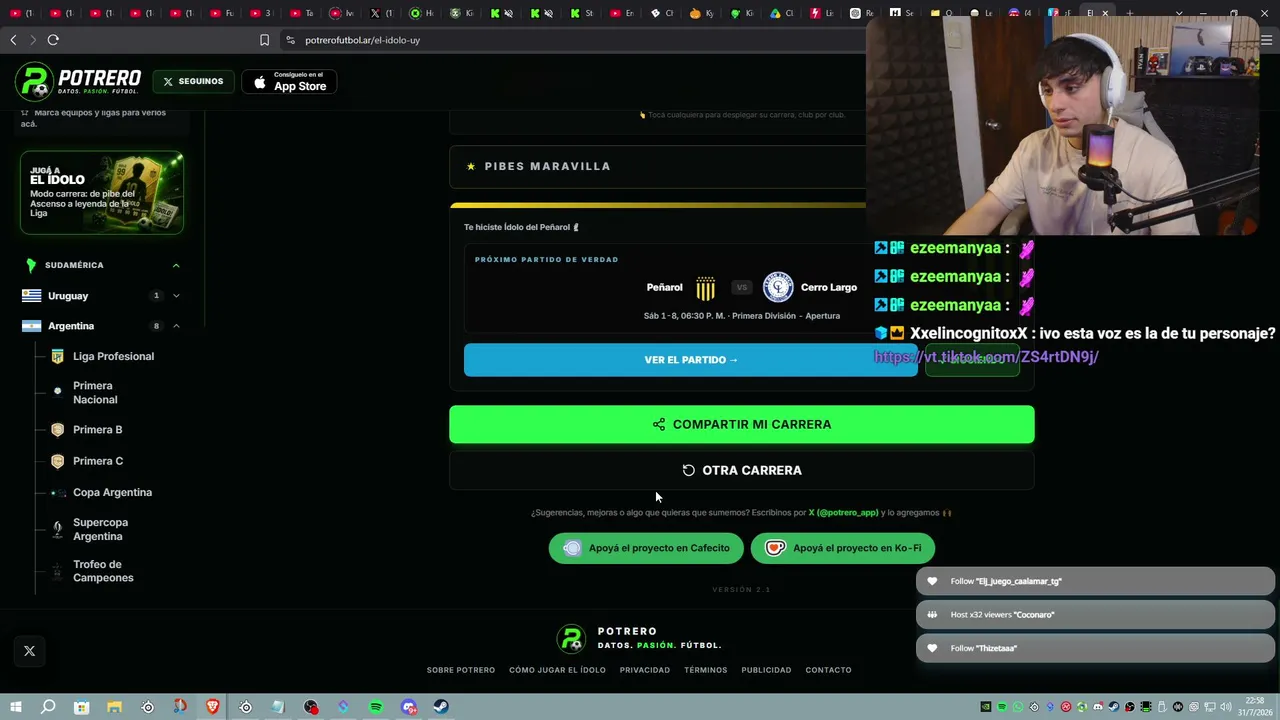Screen dimensions: 1280x720
Task: Open NVIDIA icon in system tray
Action: (986, 707)
